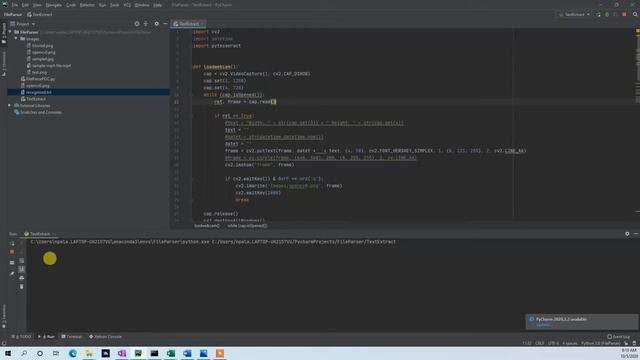Open the Edit menu
This screenshot has height=360, width=640.
[25, 5]
